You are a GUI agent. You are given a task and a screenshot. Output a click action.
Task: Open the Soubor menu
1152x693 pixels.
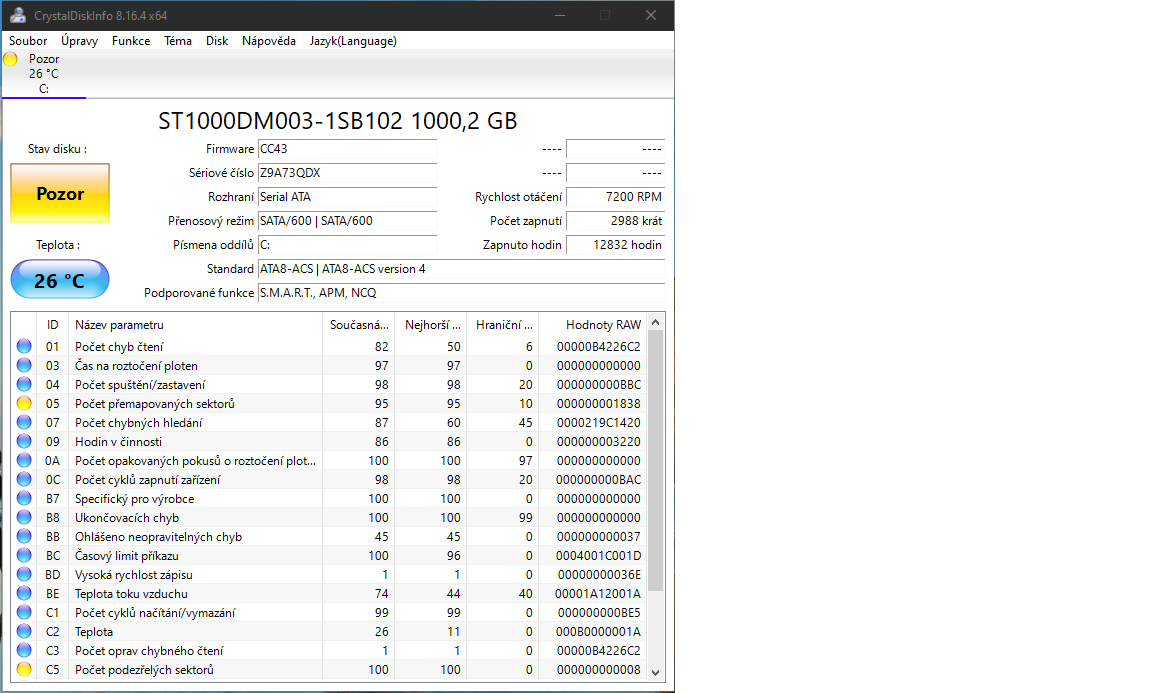tap(28, 41)
